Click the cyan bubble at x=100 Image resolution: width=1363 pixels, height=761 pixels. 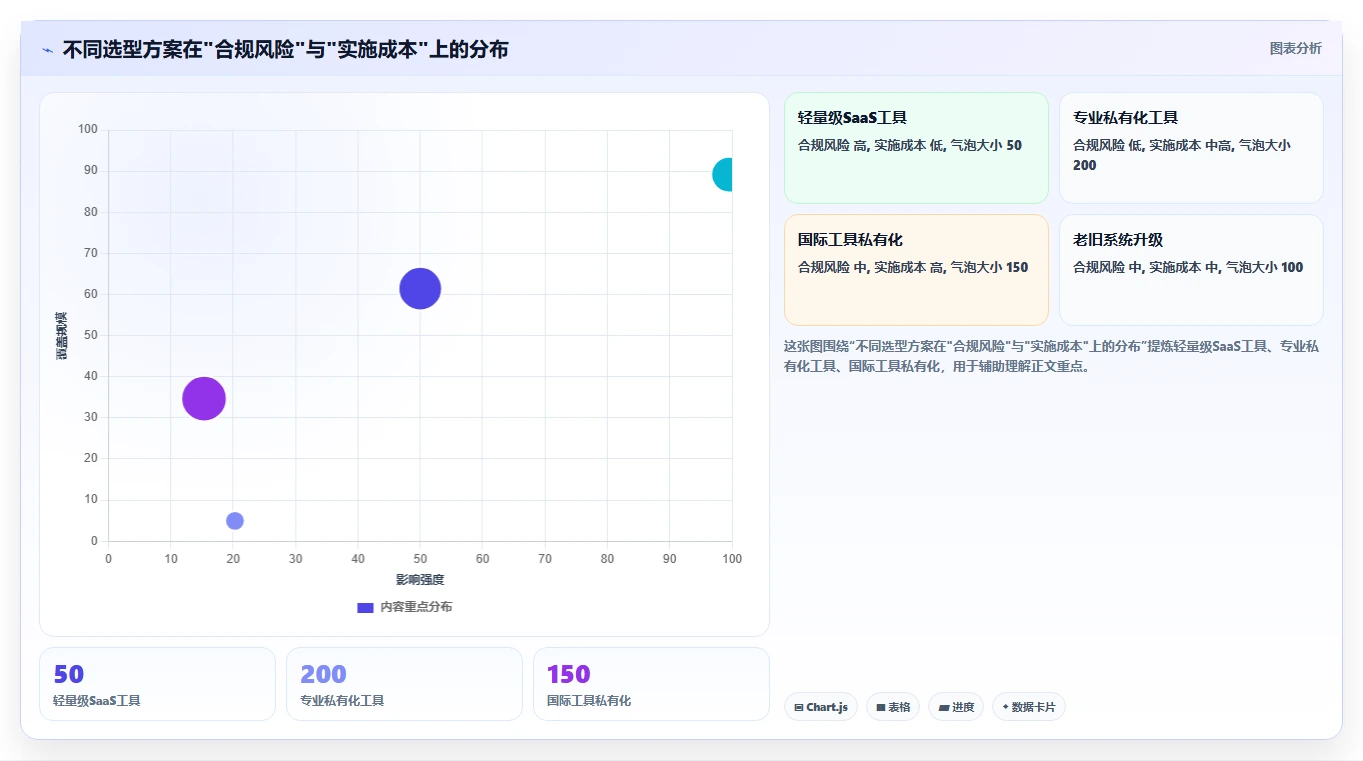coord(723,175)
